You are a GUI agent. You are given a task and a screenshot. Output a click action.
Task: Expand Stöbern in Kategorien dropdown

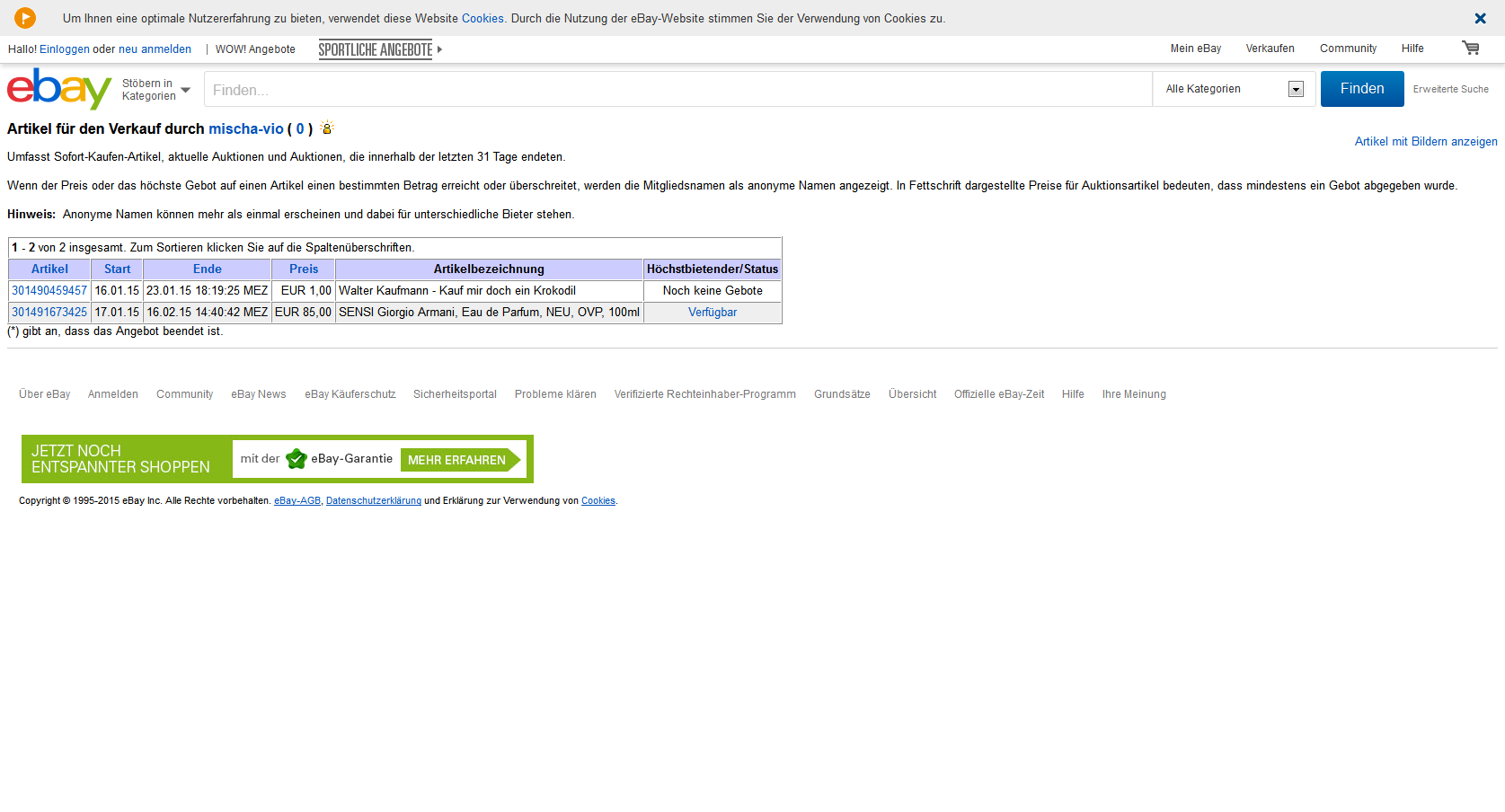click(185, 90)
